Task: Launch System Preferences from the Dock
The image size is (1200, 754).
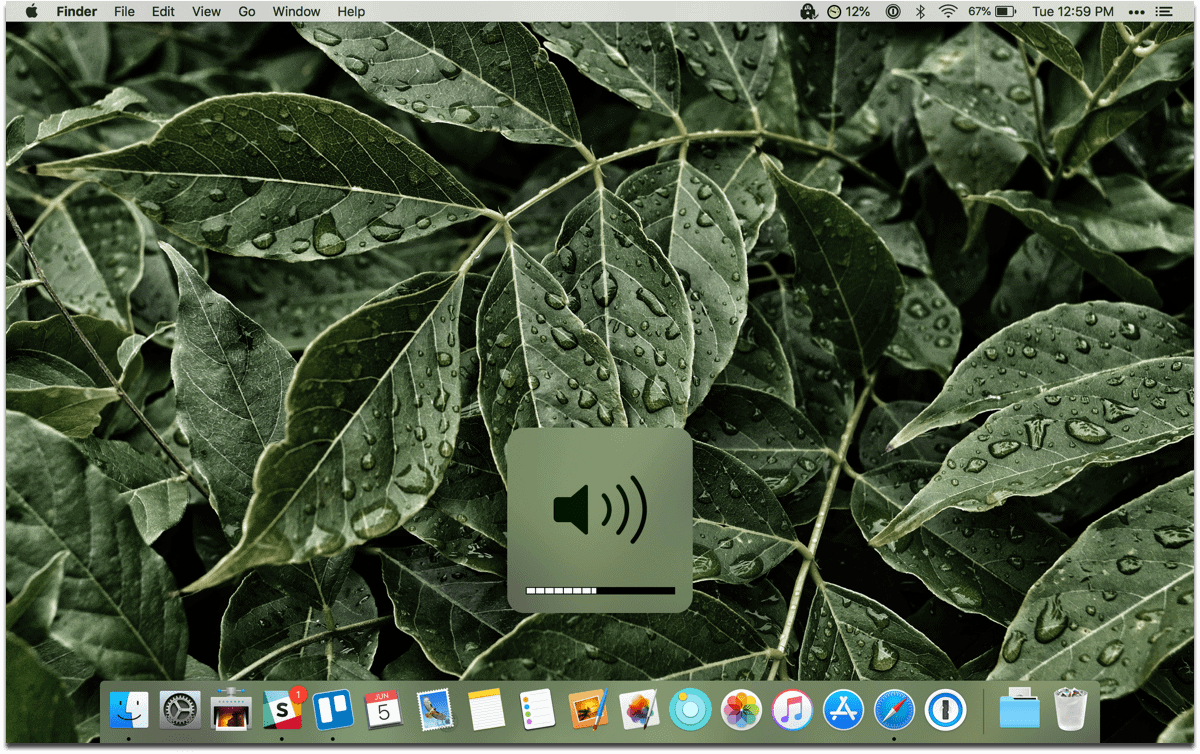Action: coord(180,710)
